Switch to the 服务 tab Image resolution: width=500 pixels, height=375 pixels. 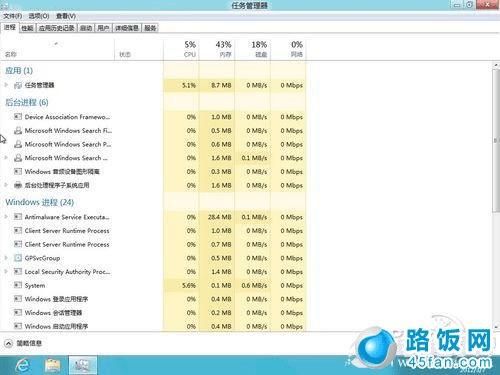[150, 28]
